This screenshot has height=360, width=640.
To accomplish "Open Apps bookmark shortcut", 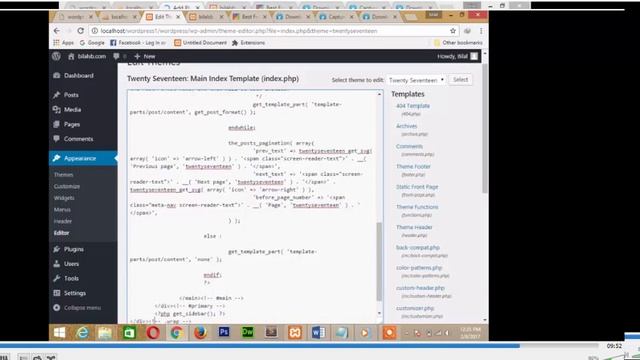I will (x=64, y=42).
